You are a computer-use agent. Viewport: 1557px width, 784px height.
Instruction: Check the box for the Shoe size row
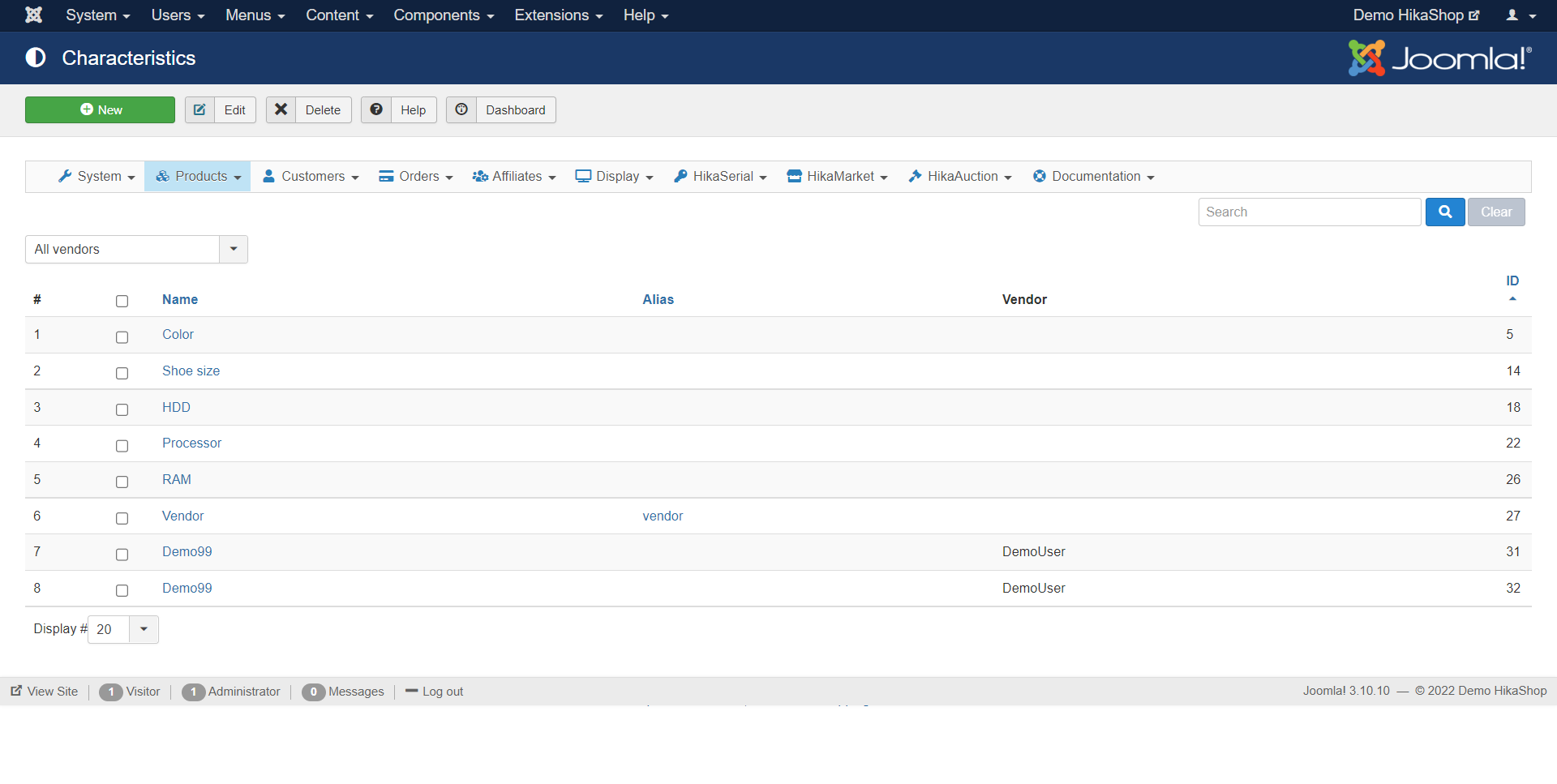click(122, 373)
